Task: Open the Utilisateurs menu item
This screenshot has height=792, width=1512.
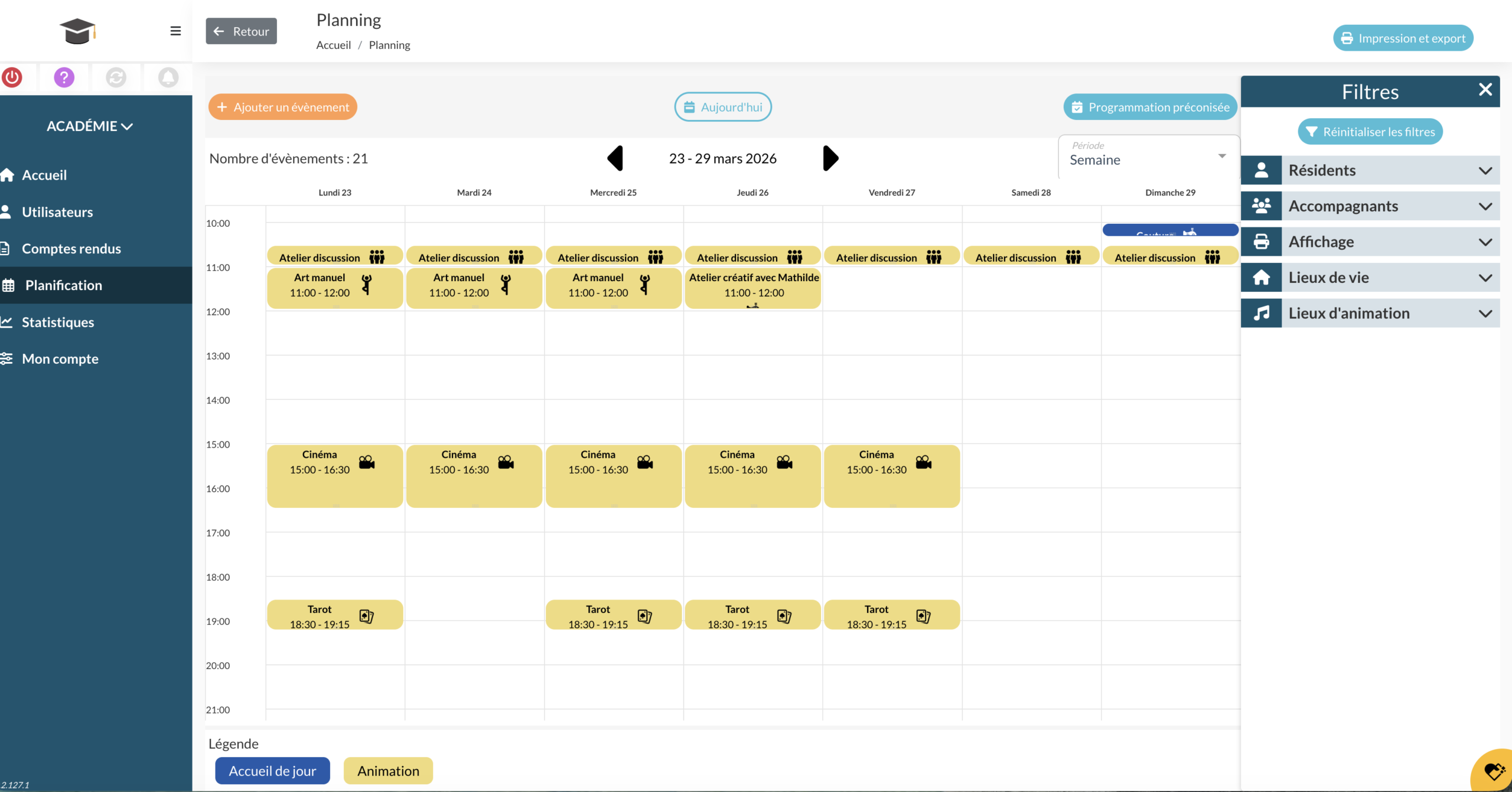Action: 57,211
